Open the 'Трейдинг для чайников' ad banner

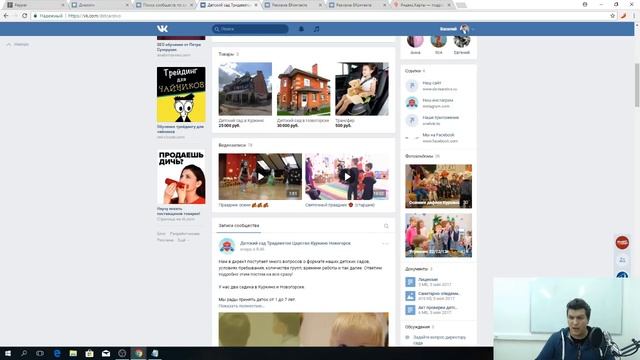[x=181, y=94]
